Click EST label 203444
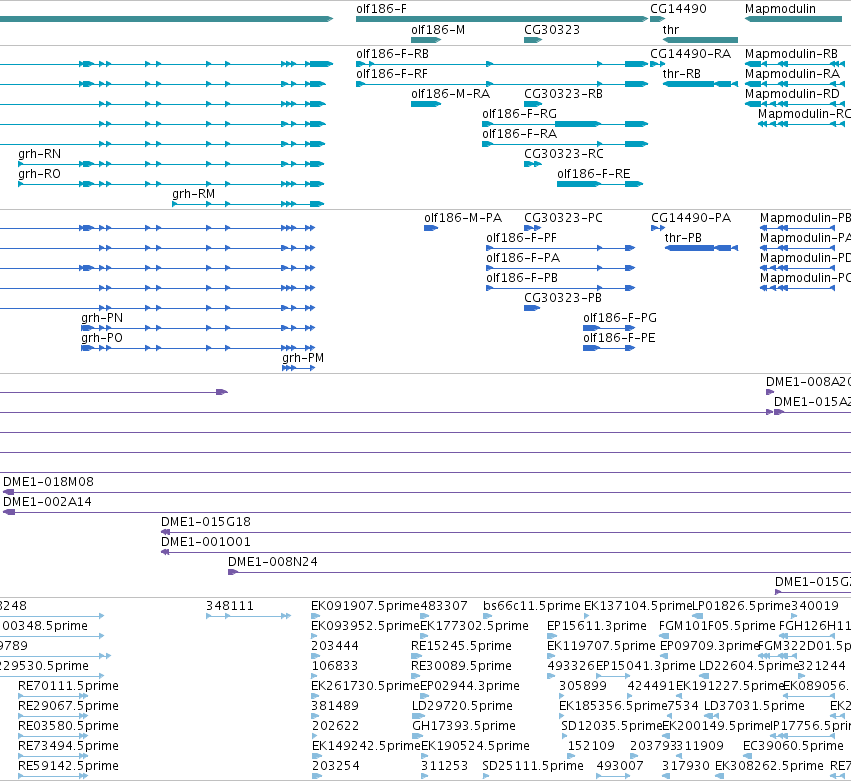This screenshot has width=851, height=781. pos(335,646)
